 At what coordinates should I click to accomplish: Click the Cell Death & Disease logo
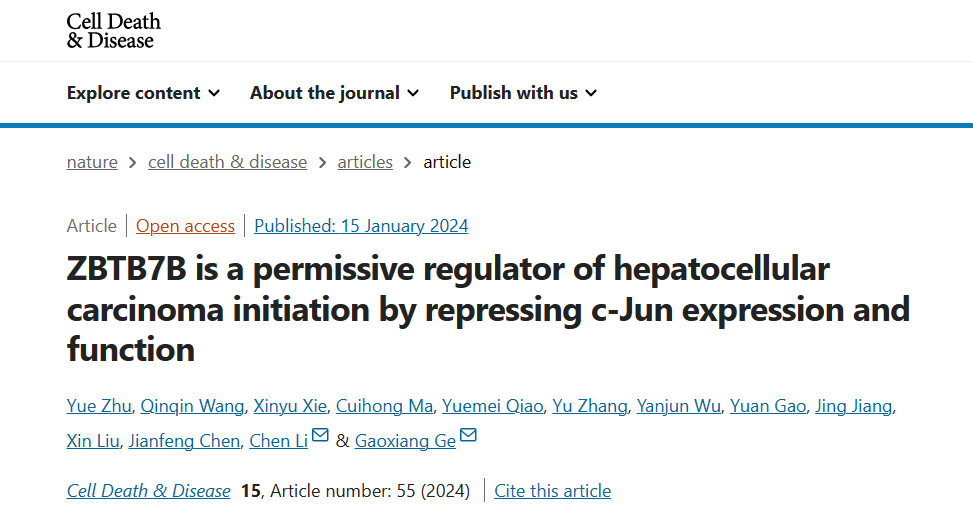114,30
